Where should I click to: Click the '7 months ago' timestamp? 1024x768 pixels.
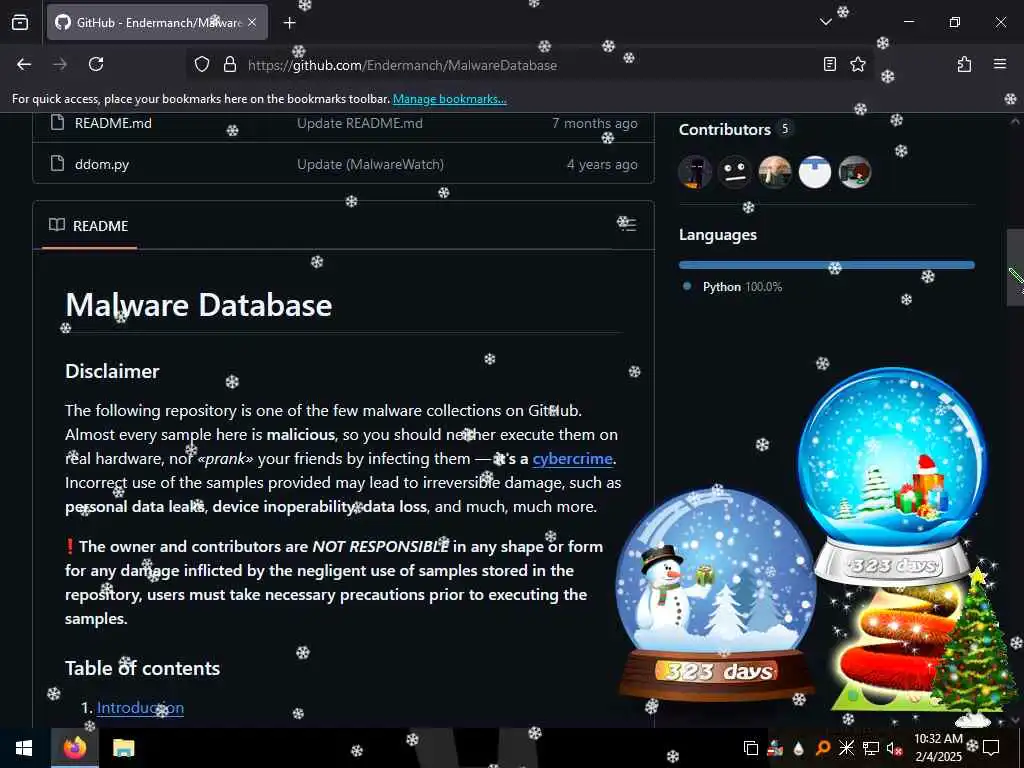(594, 123)
